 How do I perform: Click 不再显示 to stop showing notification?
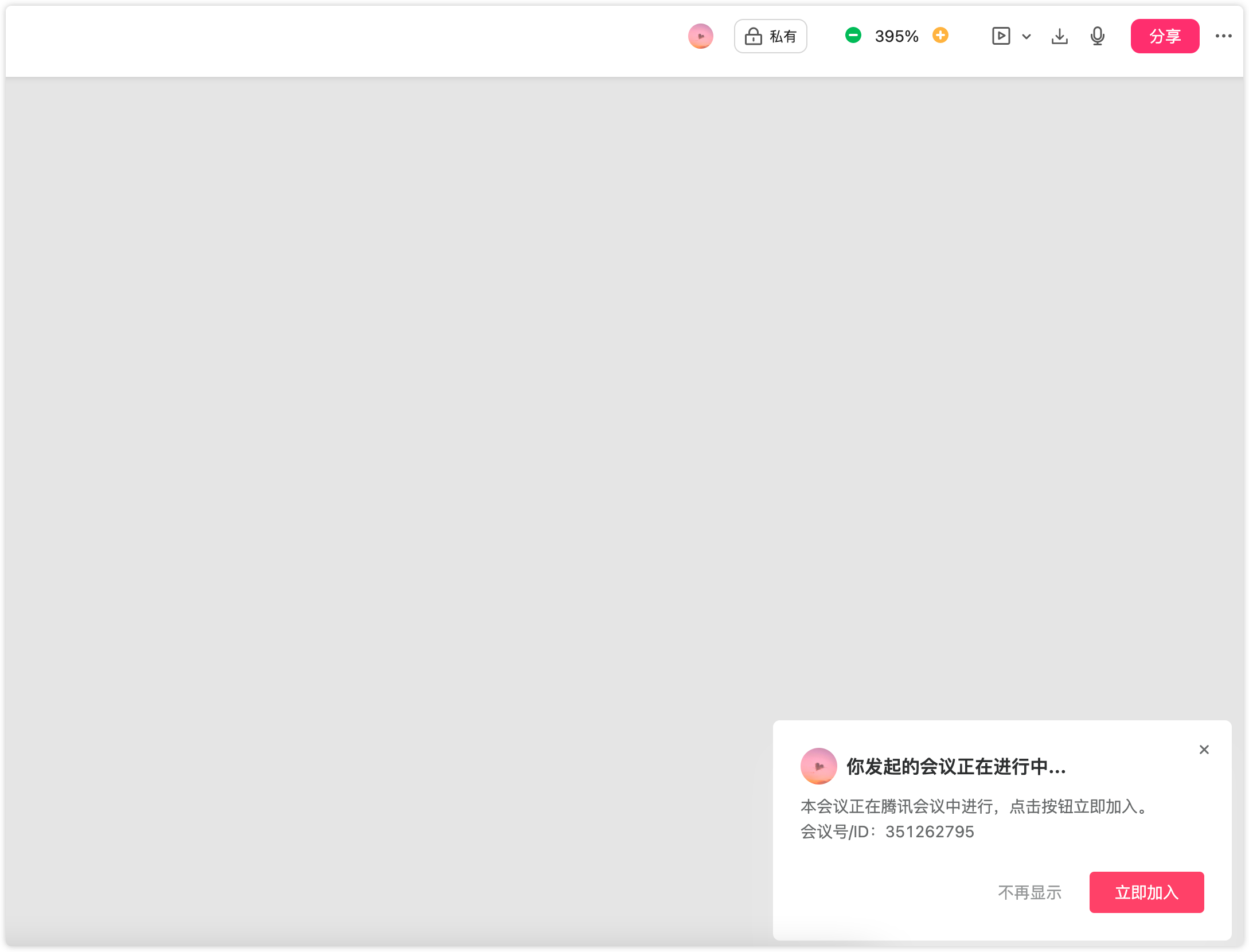(1029, 892)
